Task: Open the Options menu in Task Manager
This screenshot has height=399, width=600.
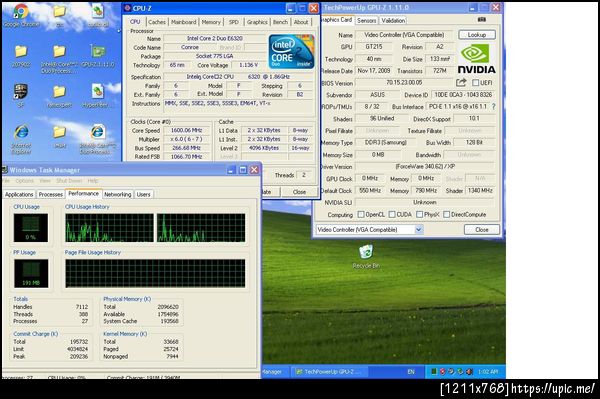Action: [24, 181]
